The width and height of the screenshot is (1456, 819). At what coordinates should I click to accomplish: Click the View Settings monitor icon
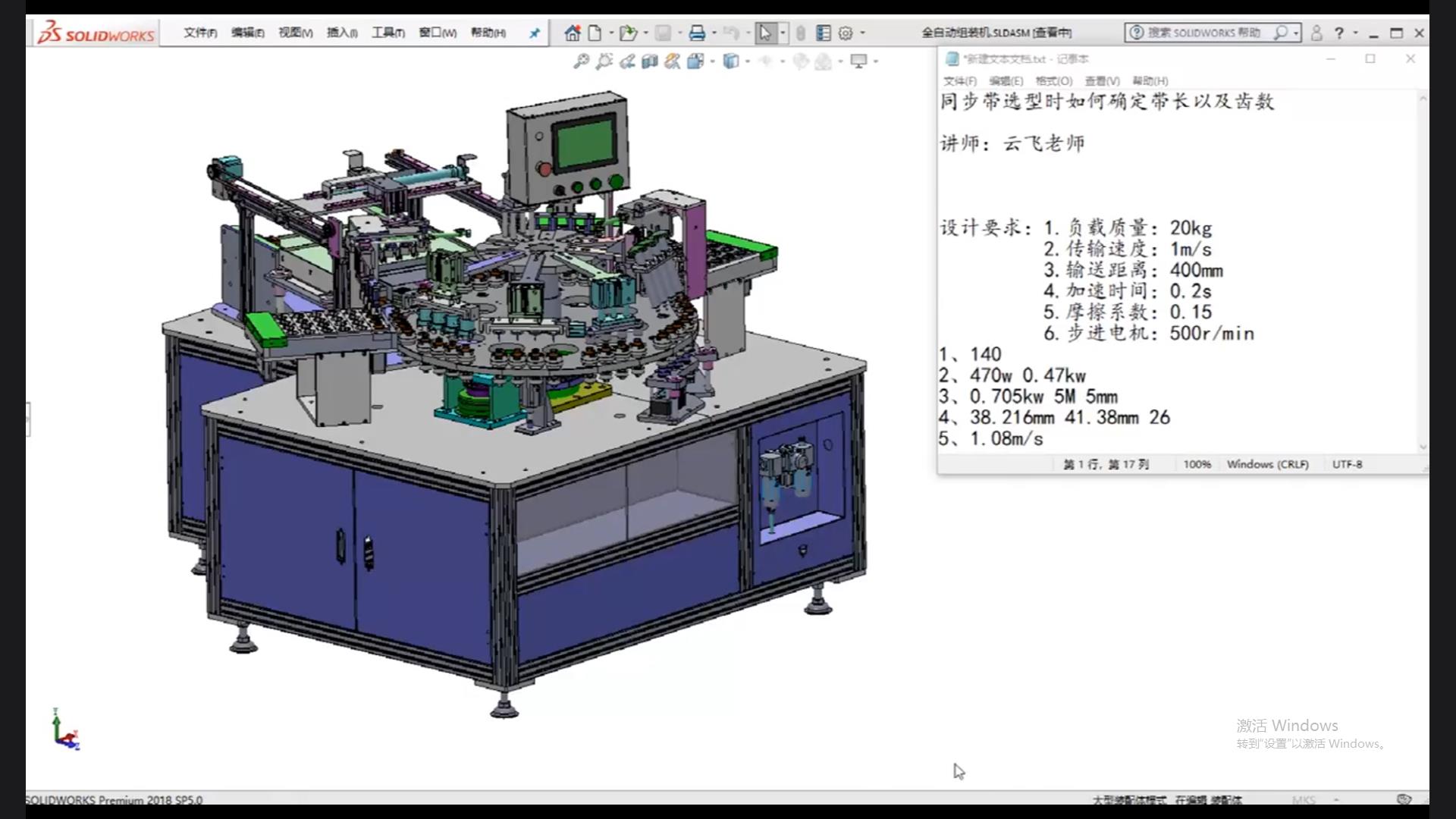click(858, 61)
